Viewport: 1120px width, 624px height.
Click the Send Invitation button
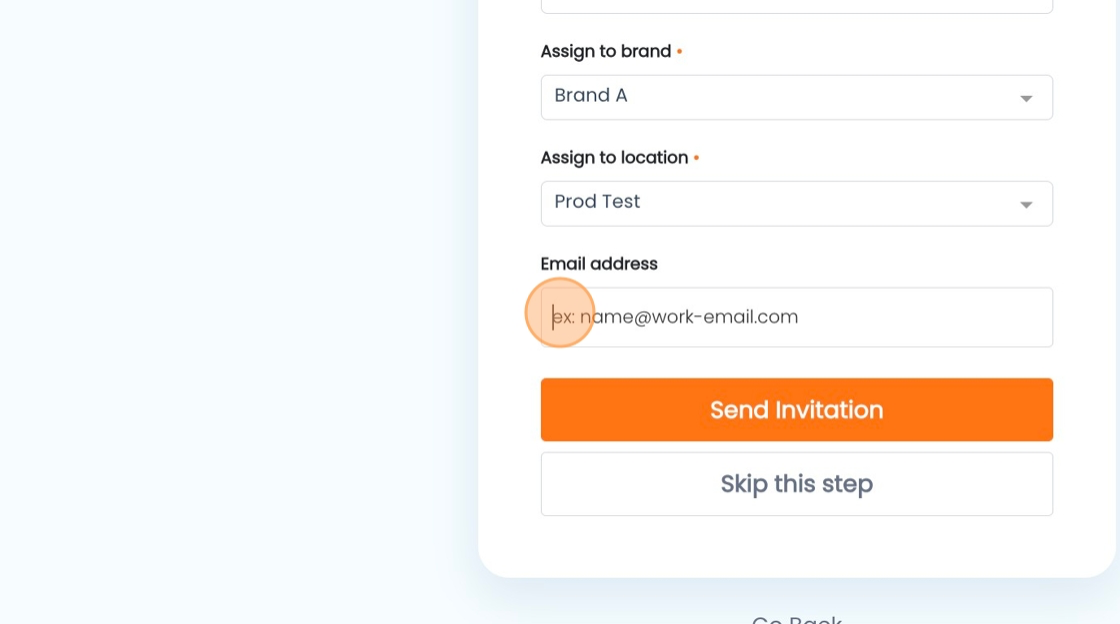(796, 409)
